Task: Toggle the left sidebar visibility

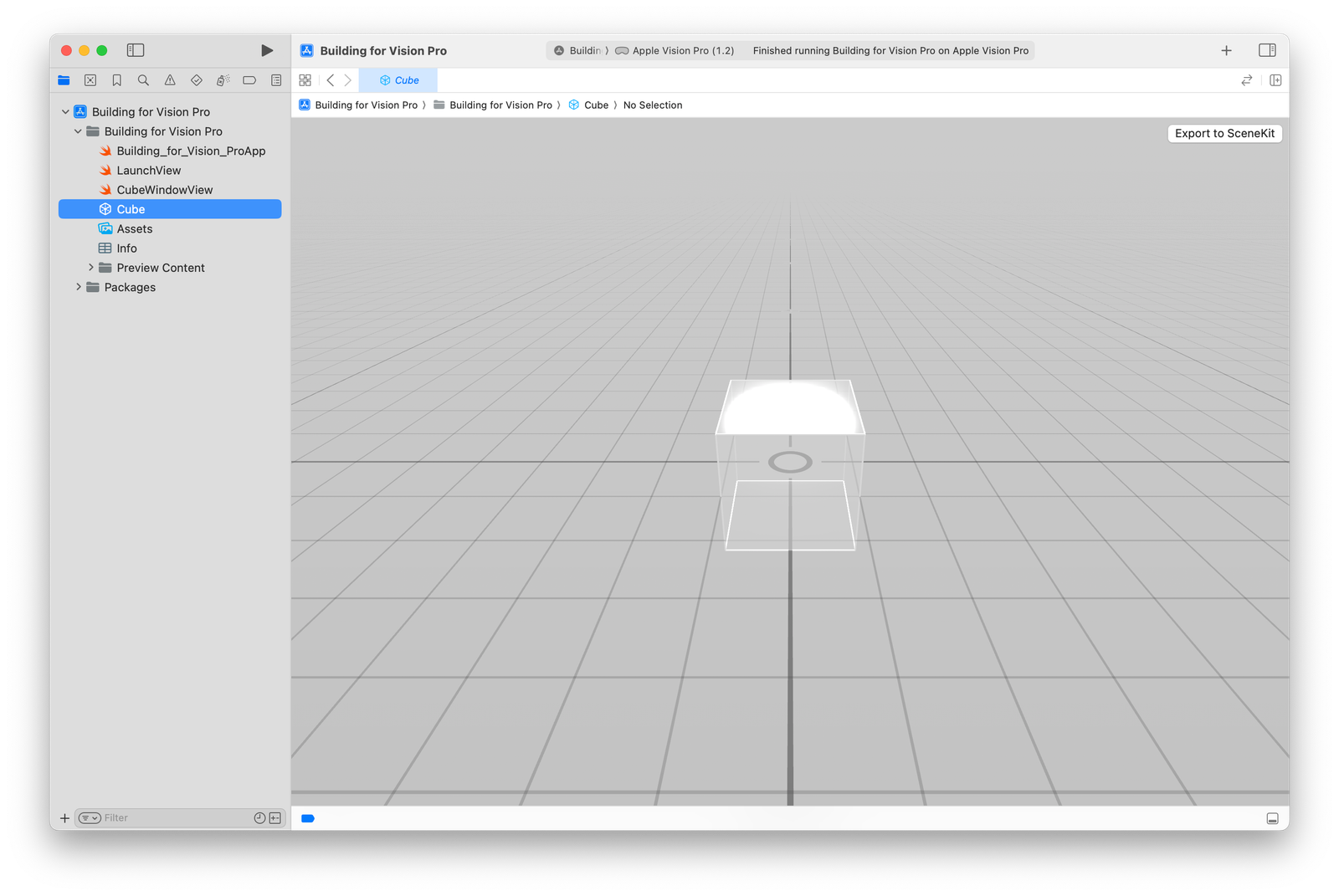Action: (135, 50)
